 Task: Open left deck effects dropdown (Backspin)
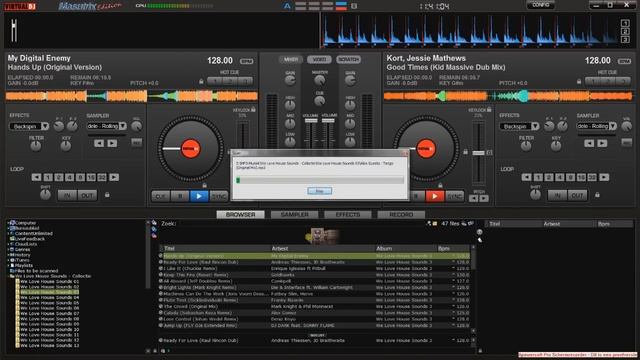44,126
